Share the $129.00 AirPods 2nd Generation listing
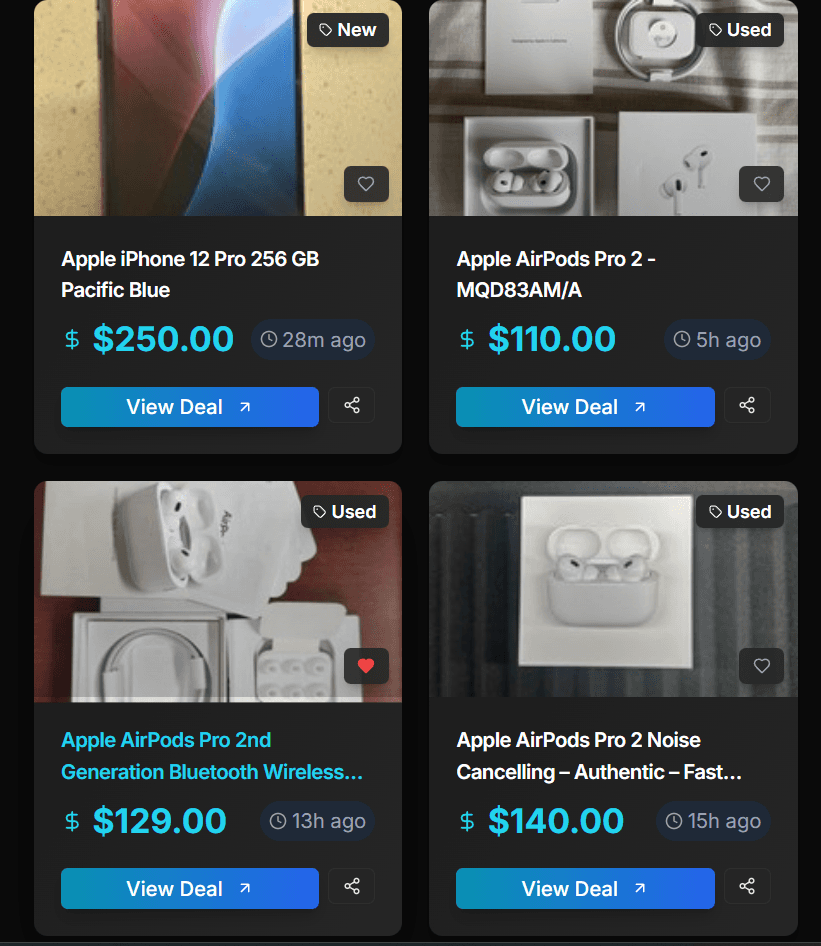The height and width of the screenshot is (946, 821). 352,886
